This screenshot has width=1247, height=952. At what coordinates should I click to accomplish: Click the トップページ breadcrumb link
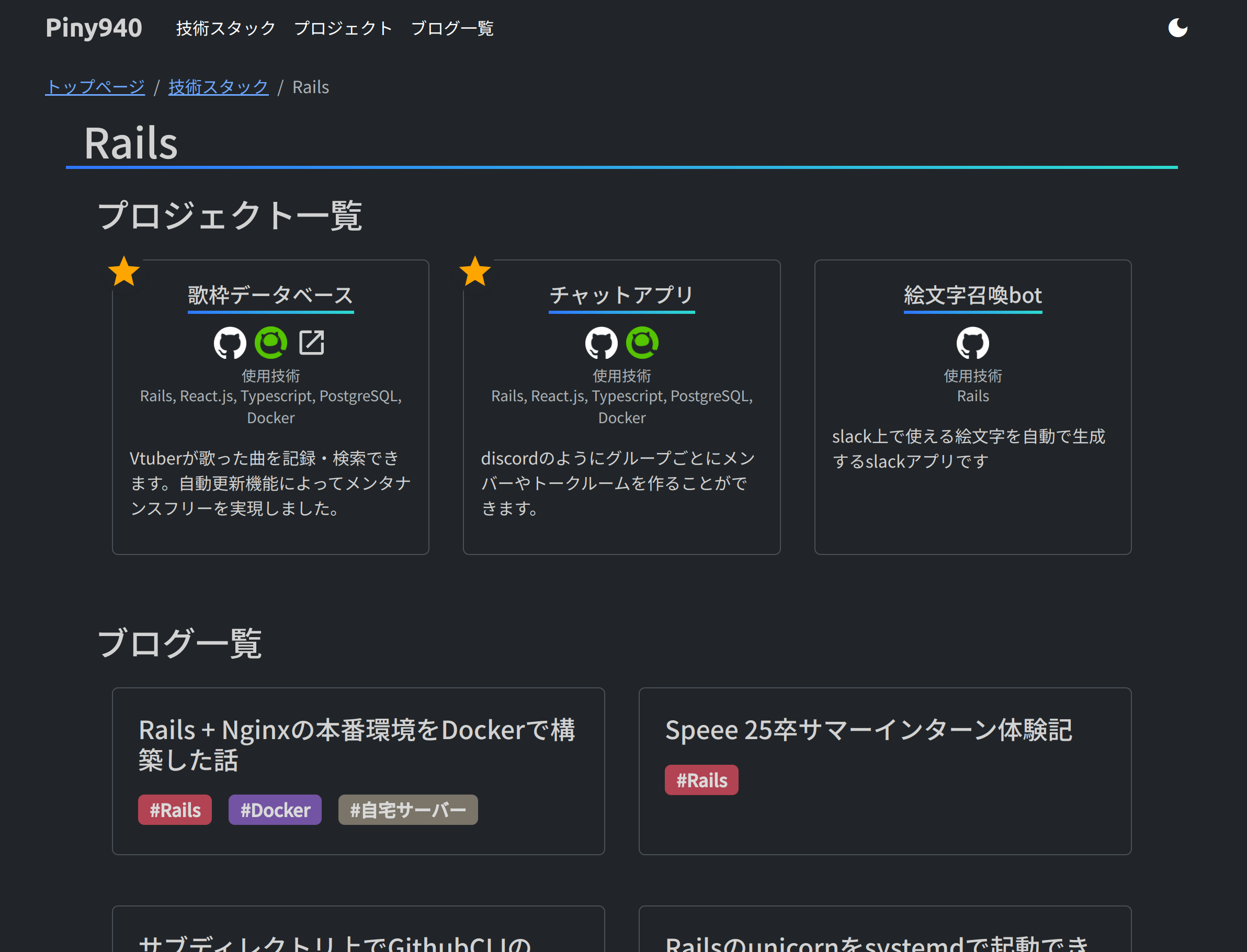95,87
